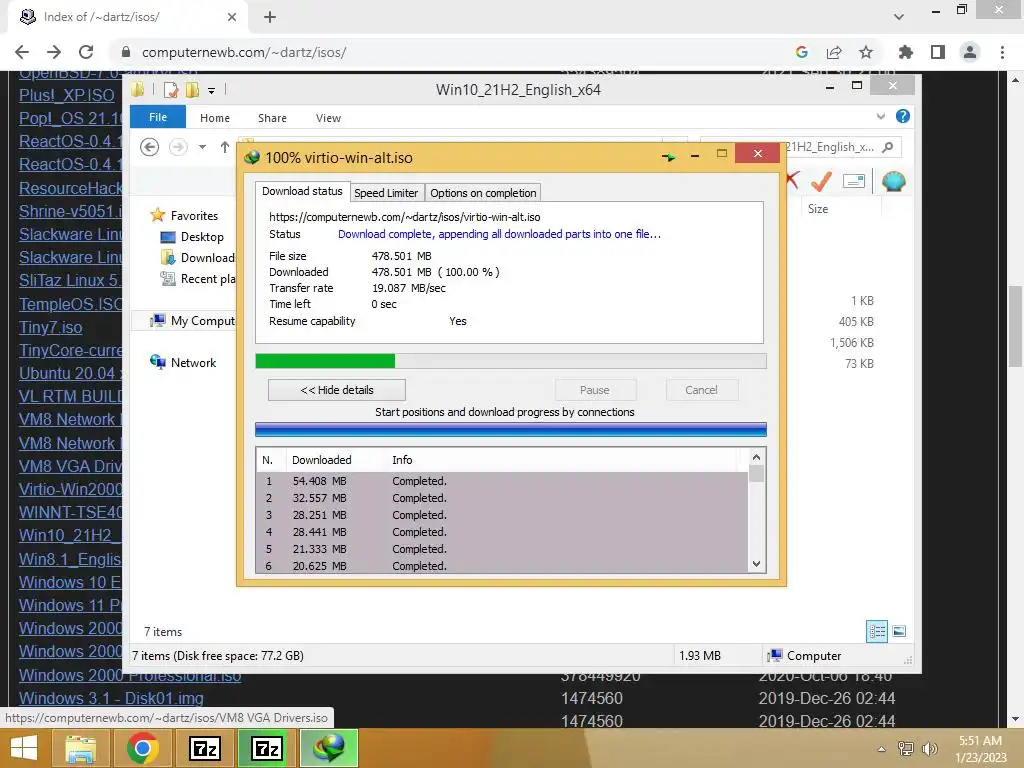Open the View ribbon tab

328,118
